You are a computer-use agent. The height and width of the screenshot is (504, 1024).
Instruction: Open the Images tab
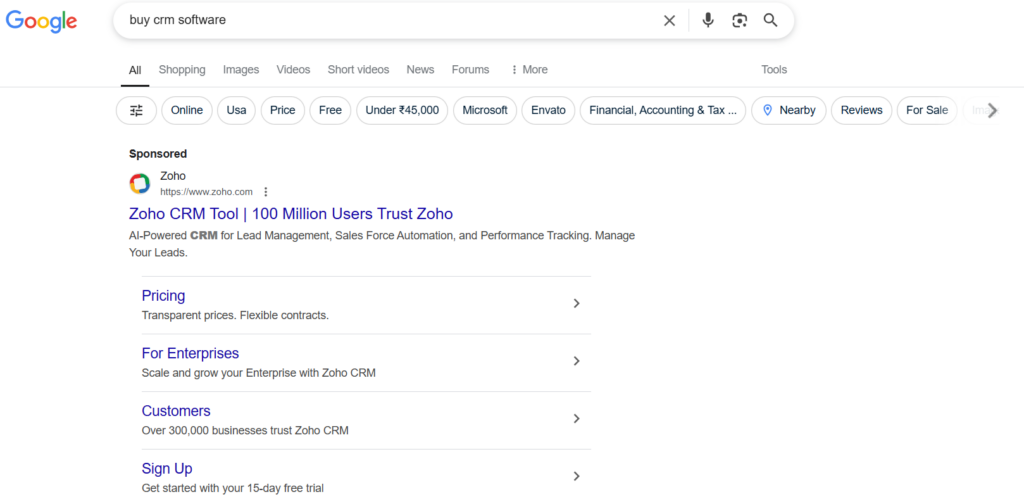tap(241, 69)
